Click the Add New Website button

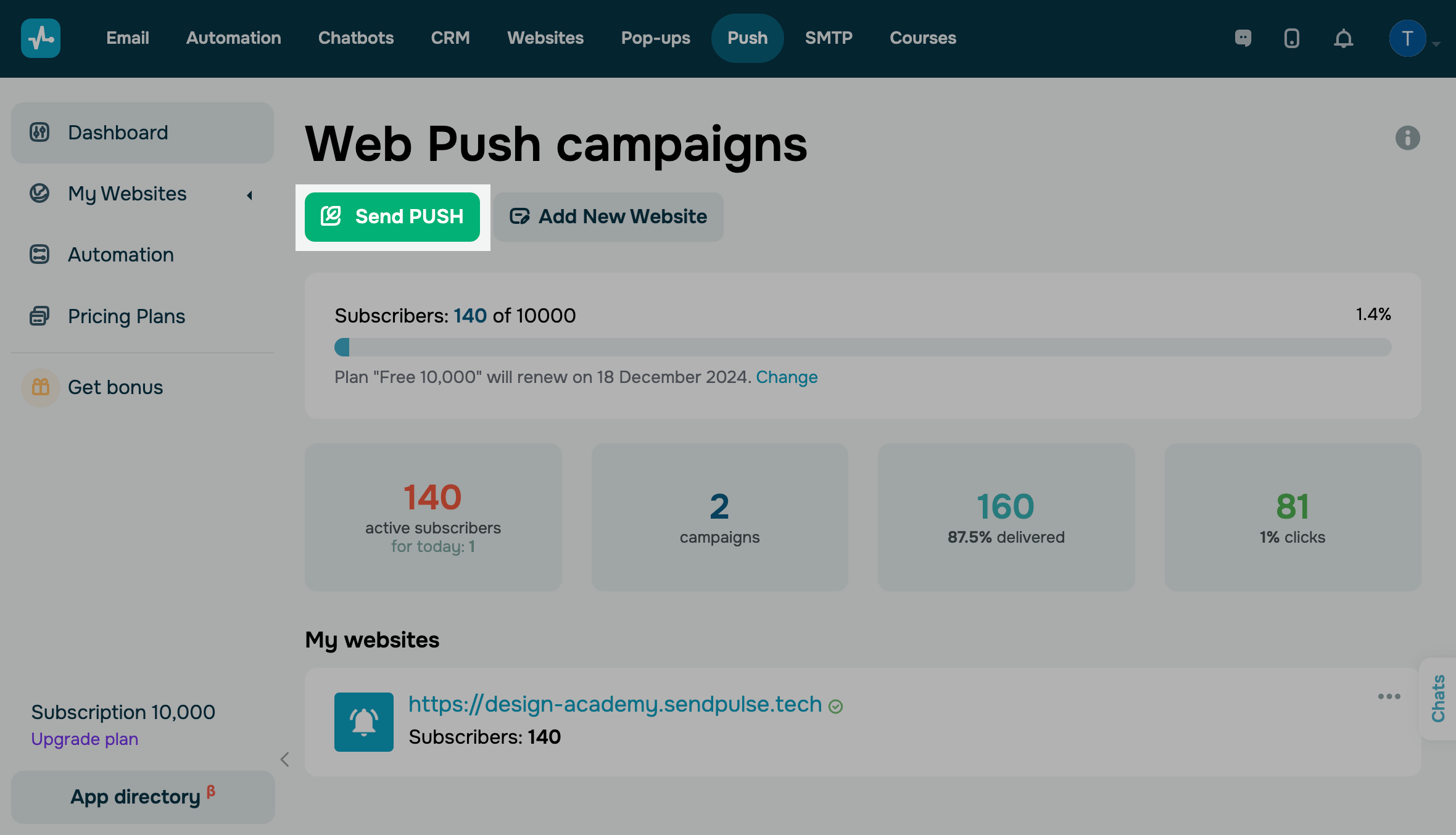(x=608, y=216)
